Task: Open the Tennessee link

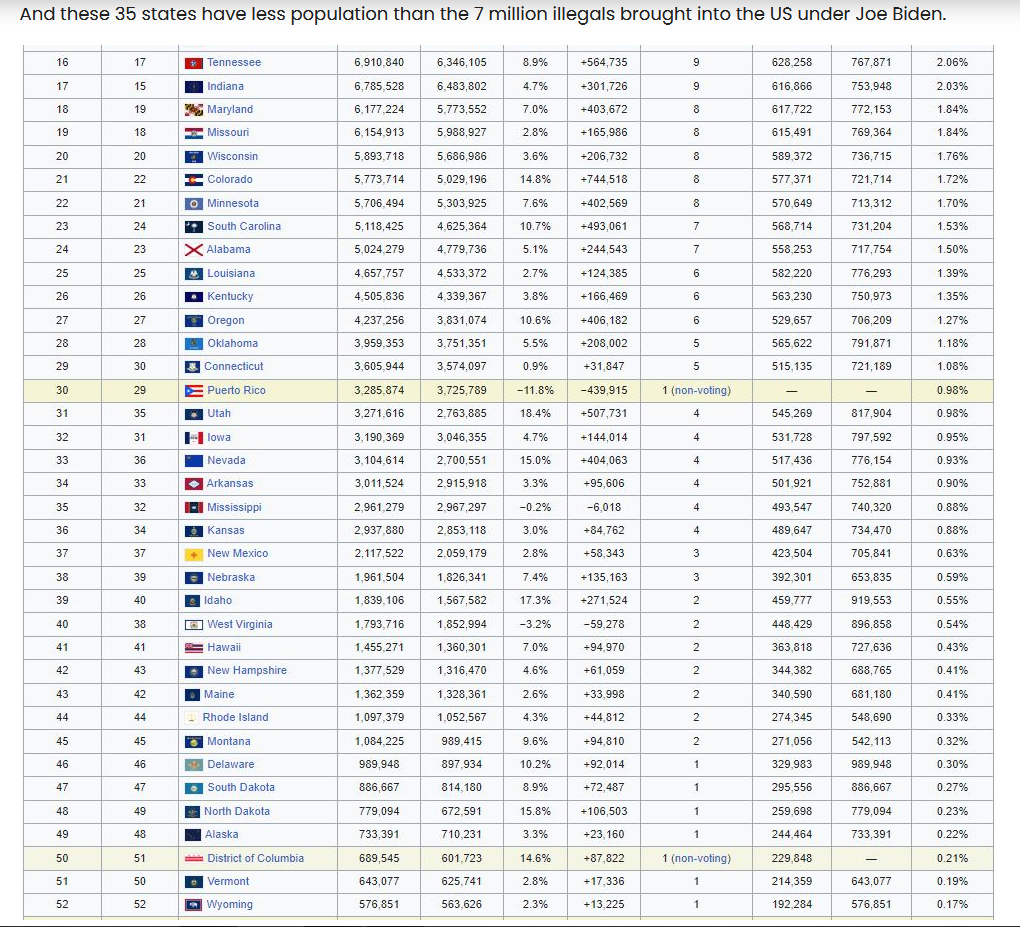Action: pos(234,62)
